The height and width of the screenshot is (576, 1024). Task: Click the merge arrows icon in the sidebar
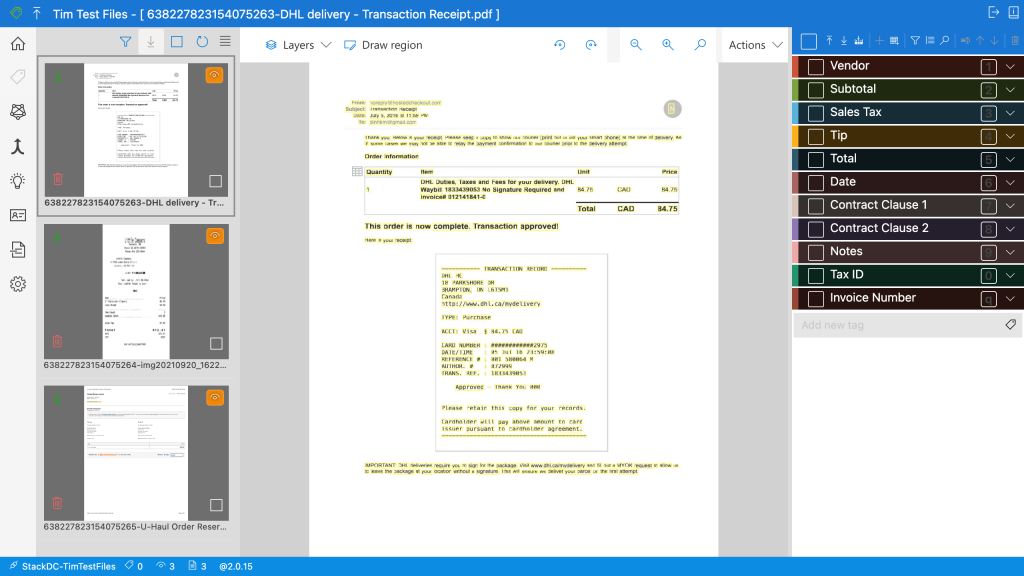(x=18, y=146)
